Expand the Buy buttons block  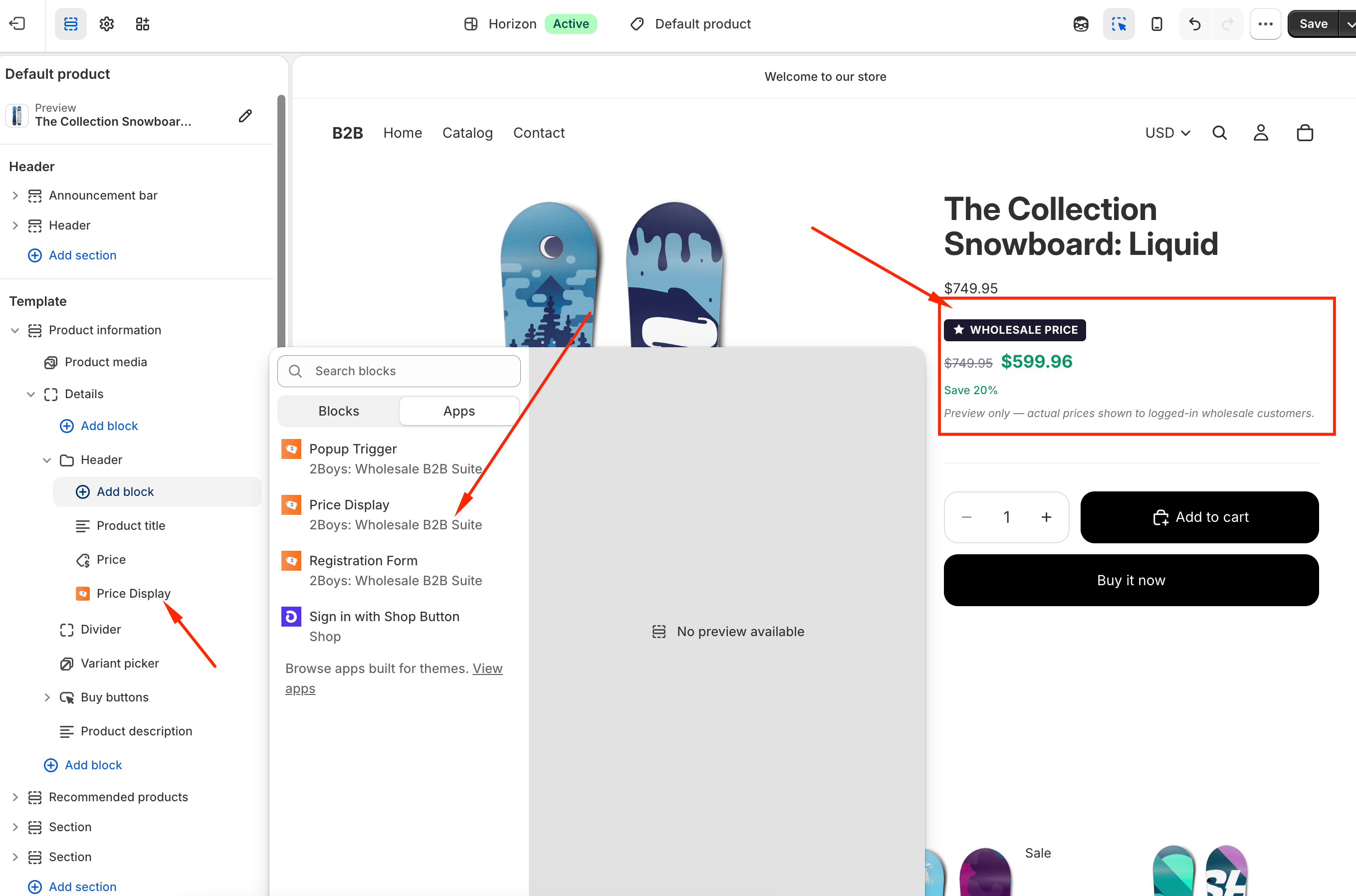coord(47,697)
